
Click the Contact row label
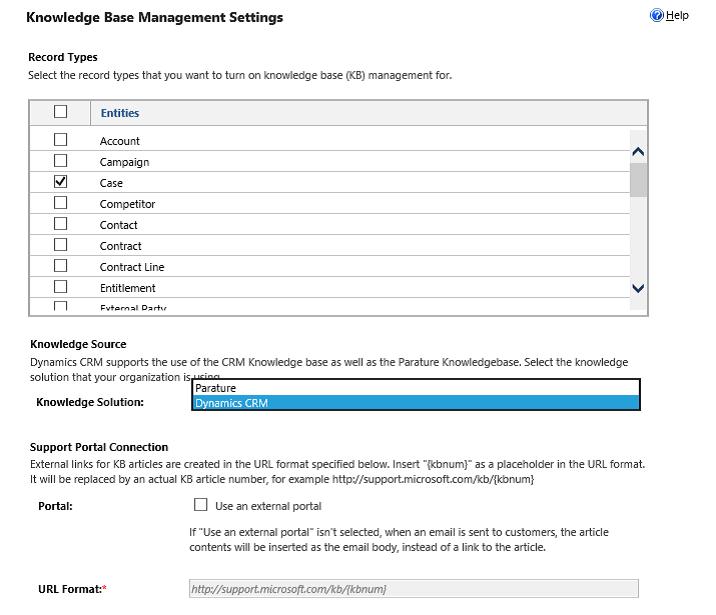pos(118,225)
